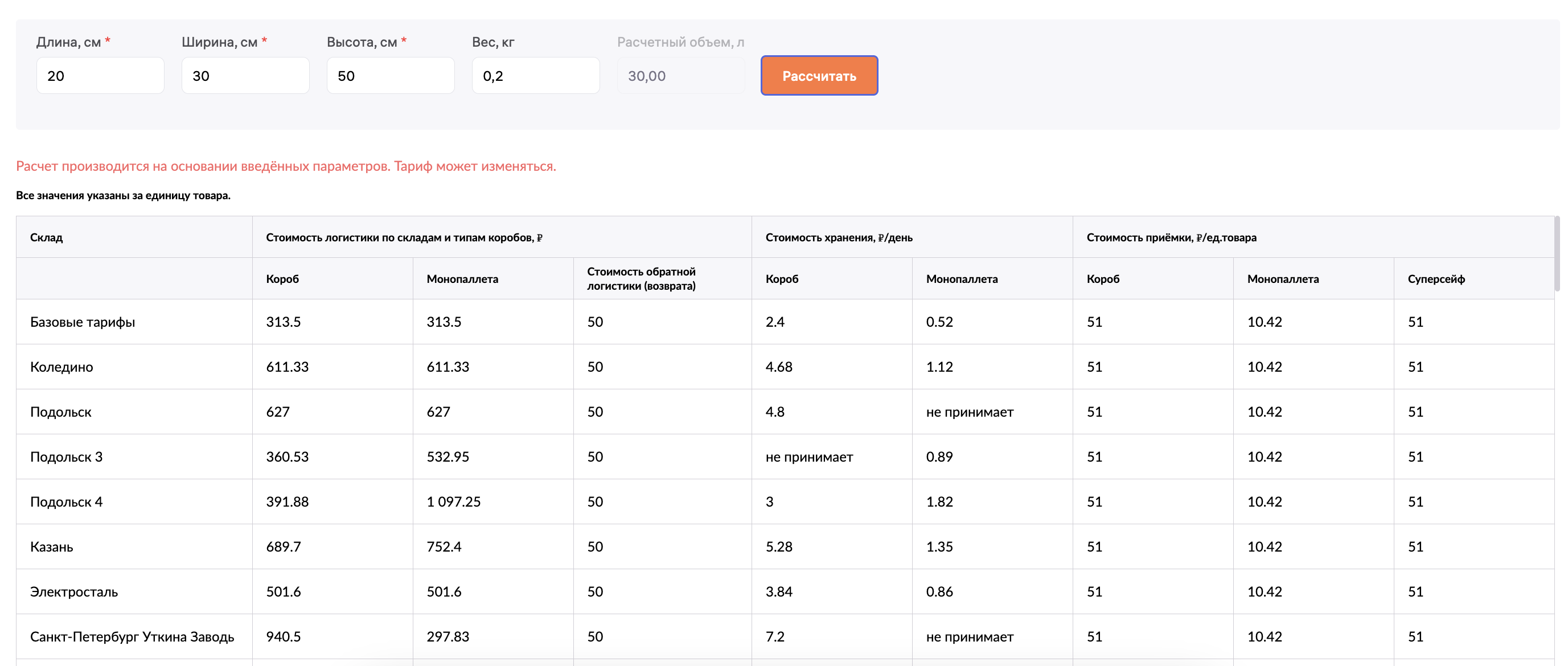The width and height of the screenshot is (1568, 666).
Task: Click Стоимость хранения, ₽/день header
Action: [x=839, y=237]
